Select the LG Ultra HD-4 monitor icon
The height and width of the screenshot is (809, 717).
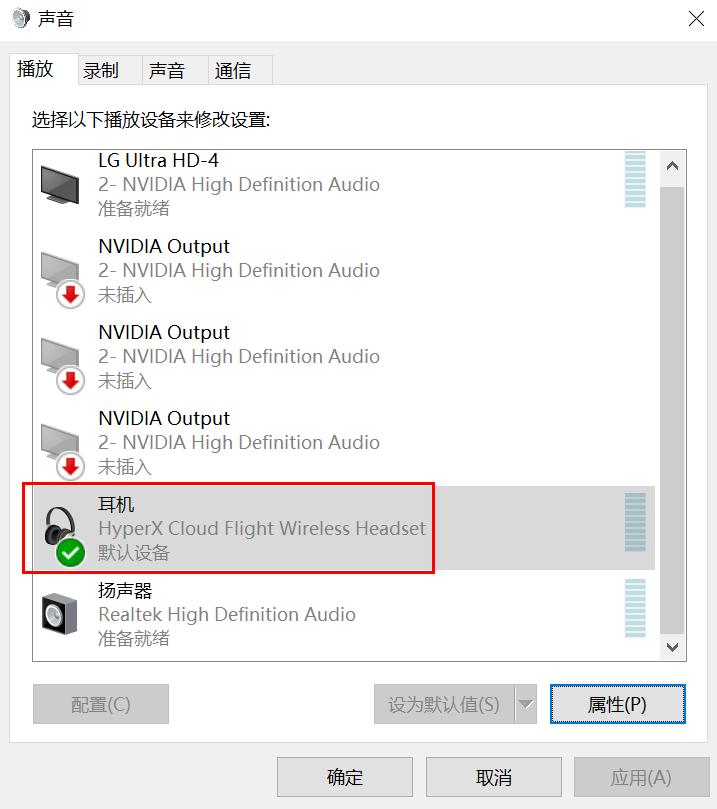coord(60,185)
